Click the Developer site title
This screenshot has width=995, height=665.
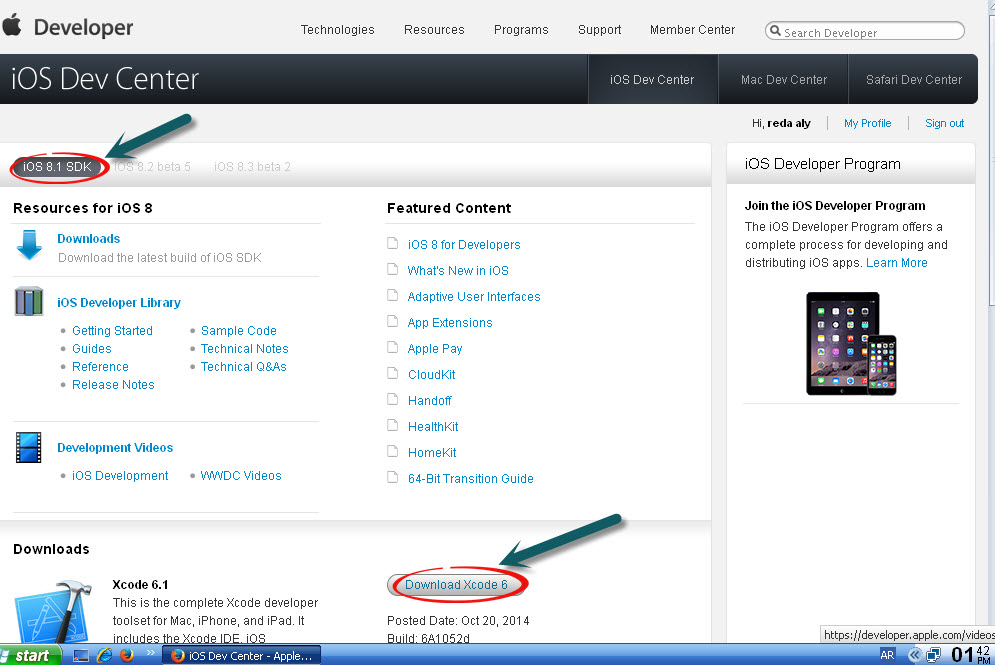point(83,27)
